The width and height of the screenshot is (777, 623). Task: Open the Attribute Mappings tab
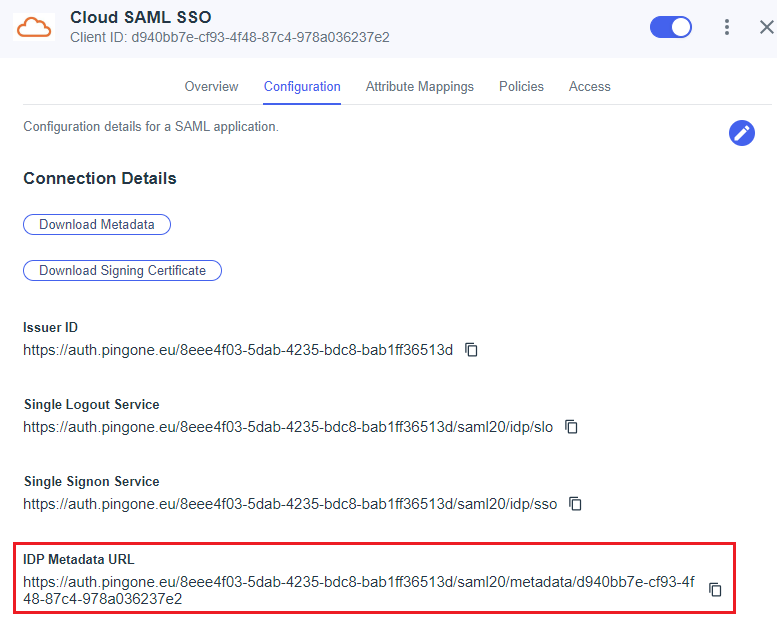coord(419,87)
